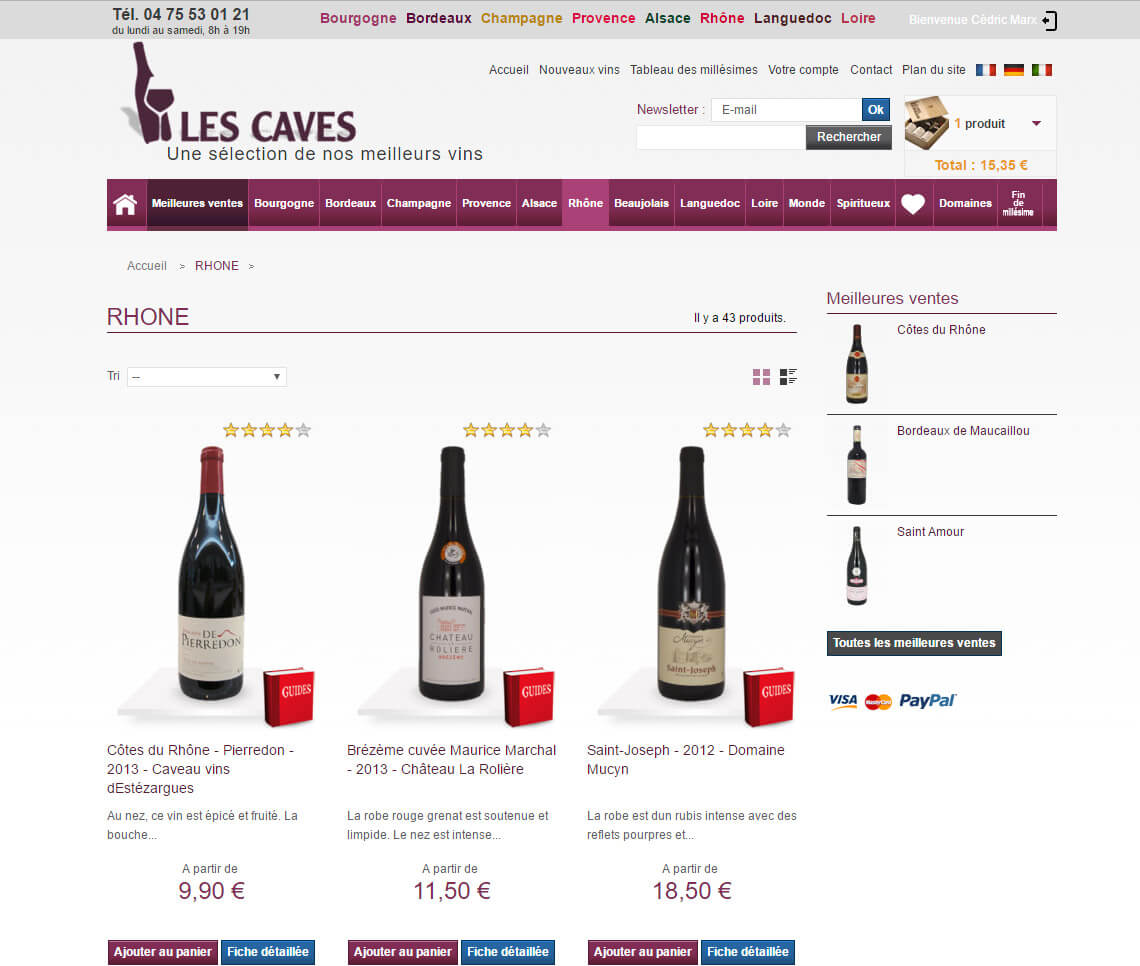1140x966 pixels.
Task: Open the wine box cart icon
Action: (926, 123)
